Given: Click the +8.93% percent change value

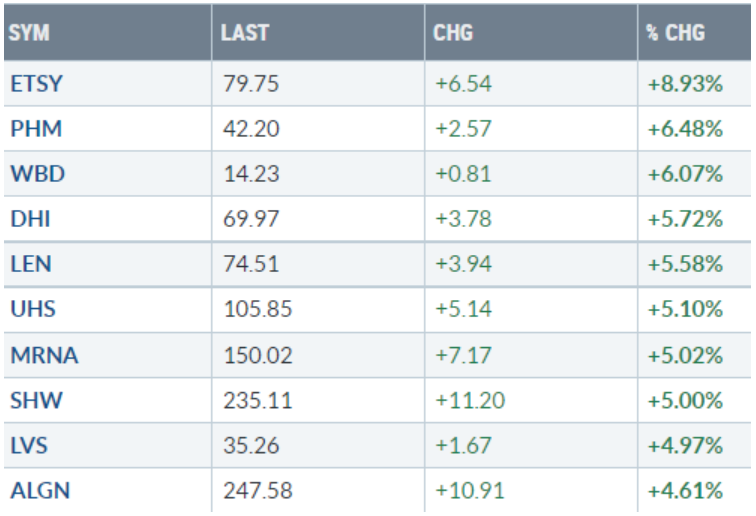Looking at the screenshot, I should point(685,84).
